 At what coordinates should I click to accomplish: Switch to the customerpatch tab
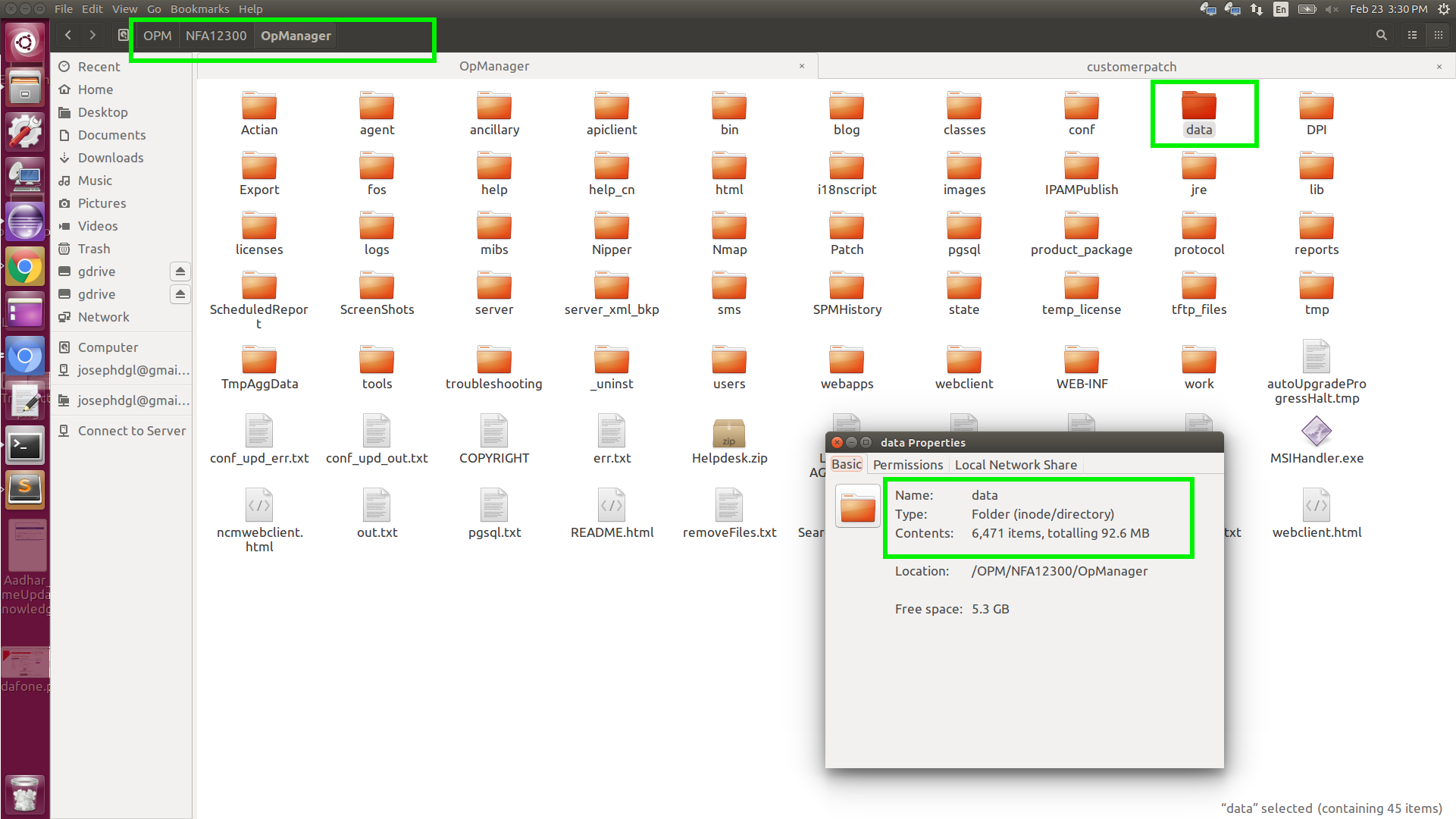[x=1132, y=67]
